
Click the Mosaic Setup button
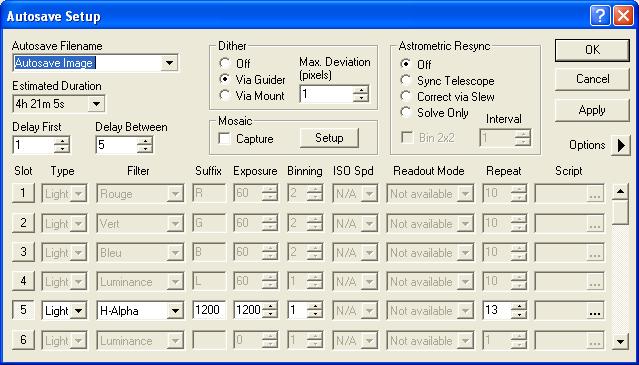pyautogui.click(x=329, y=138)
